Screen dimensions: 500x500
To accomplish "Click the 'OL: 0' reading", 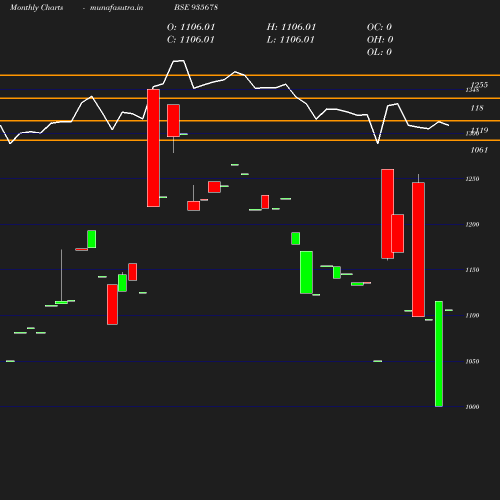I will click(379, 52).
